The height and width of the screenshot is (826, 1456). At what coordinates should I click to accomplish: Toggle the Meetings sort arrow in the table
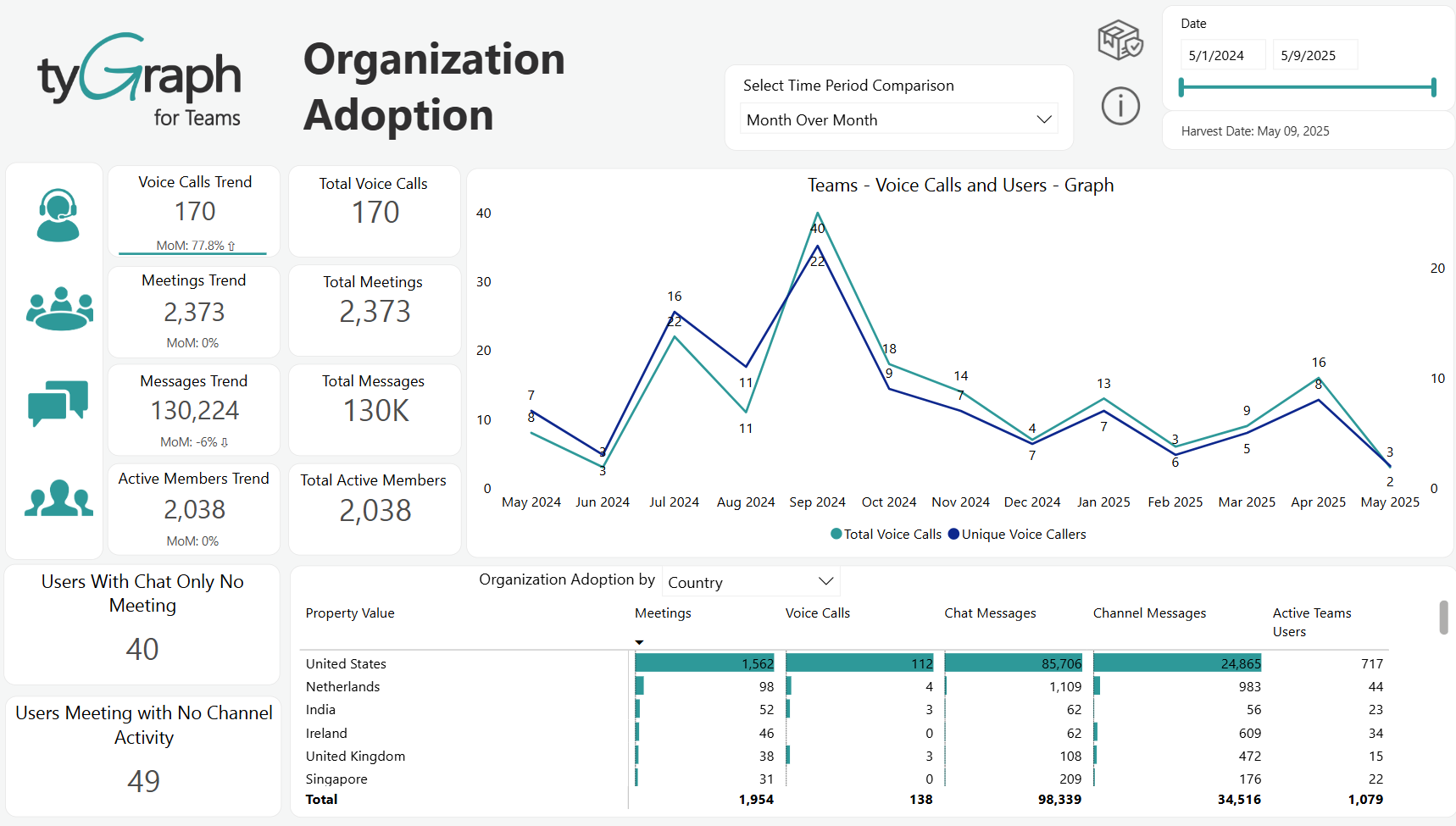coord(640,642)
